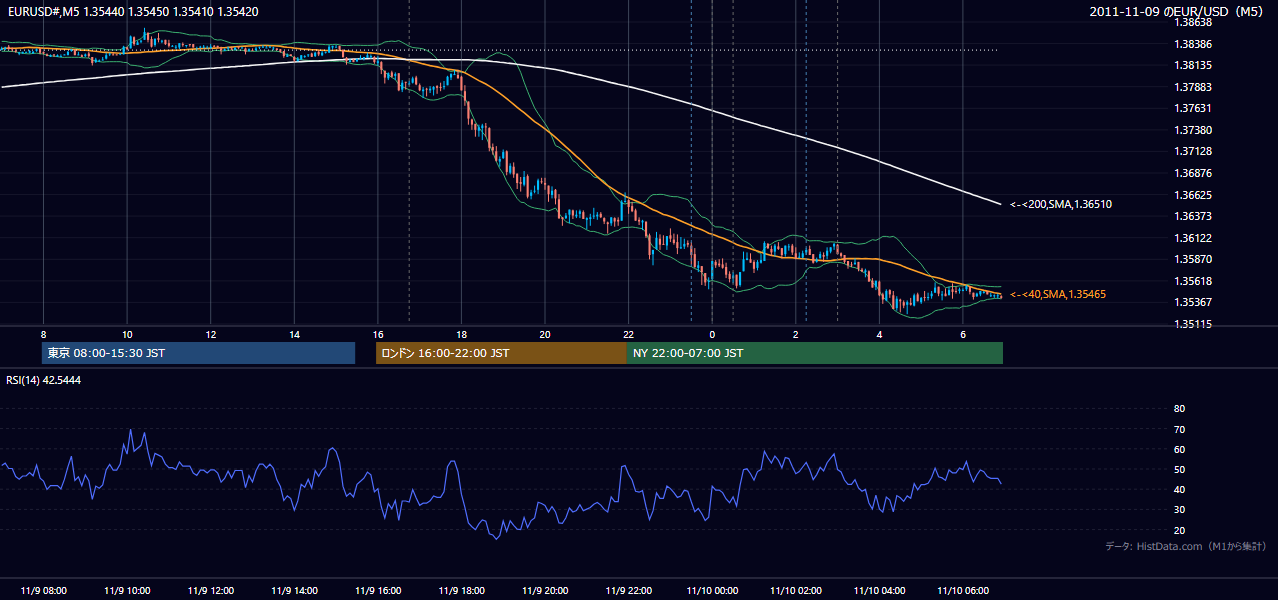
Task: Click the RSI 50 level label
Action: point(1179,469)
